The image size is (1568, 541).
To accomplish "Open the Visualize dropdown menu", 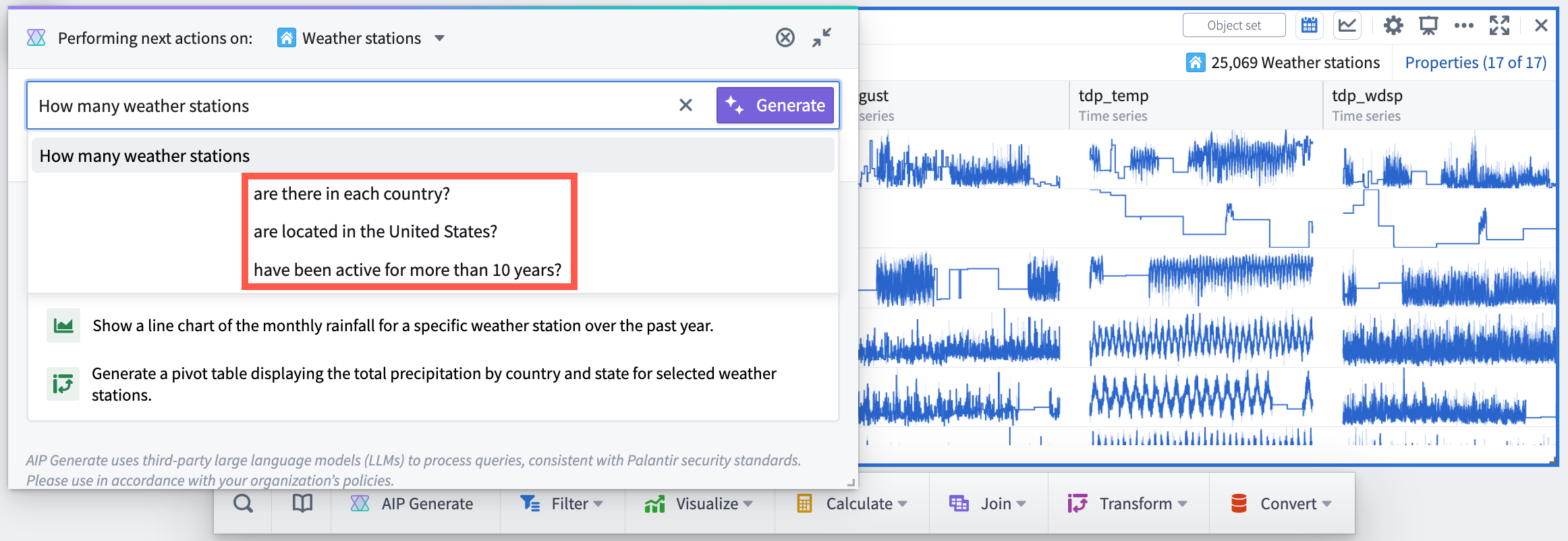I will 699,504.
